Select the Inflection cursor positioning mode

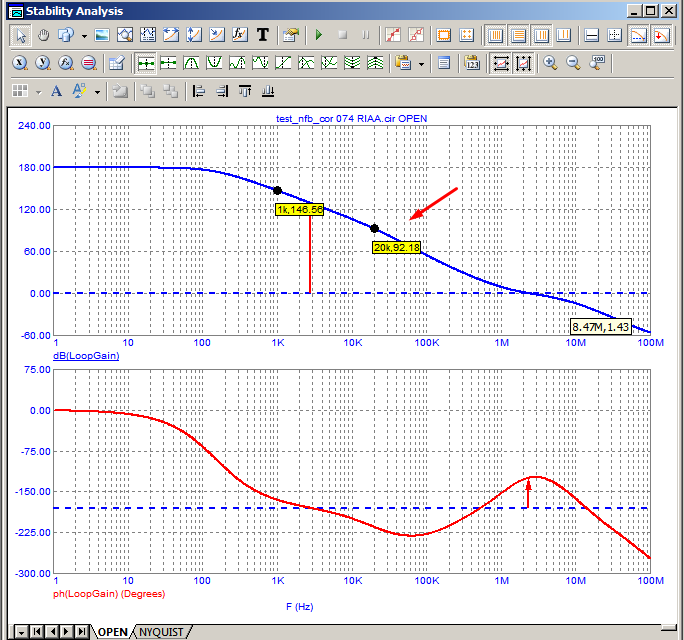click(x=283, y=63)
